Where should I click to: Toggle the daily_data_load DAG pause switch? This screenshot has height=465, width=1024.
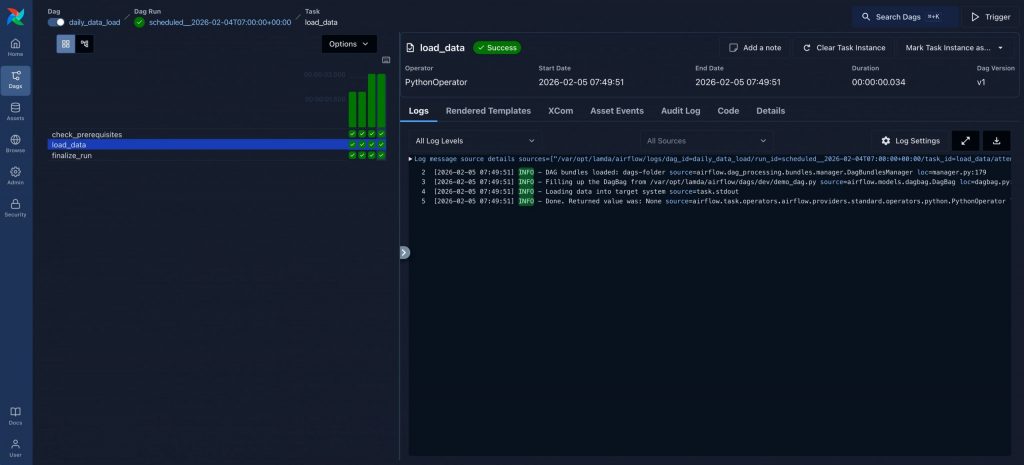tap(56, 22)
